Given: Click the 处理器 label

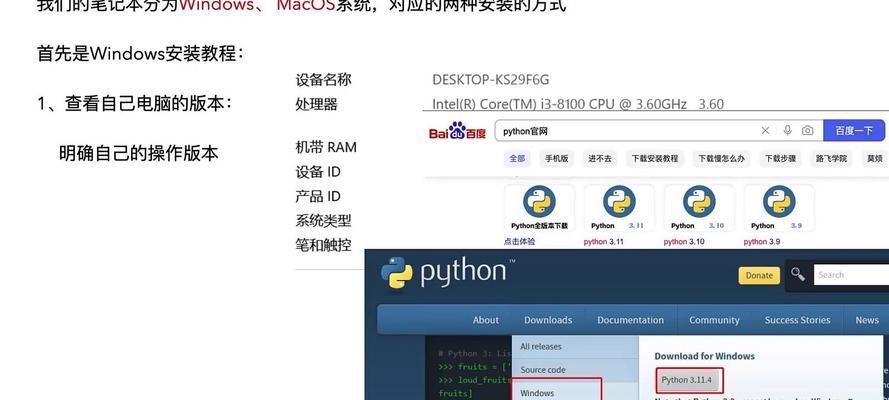Looking at the screenshot, I should pyautogui.click(x=316, y=104).
